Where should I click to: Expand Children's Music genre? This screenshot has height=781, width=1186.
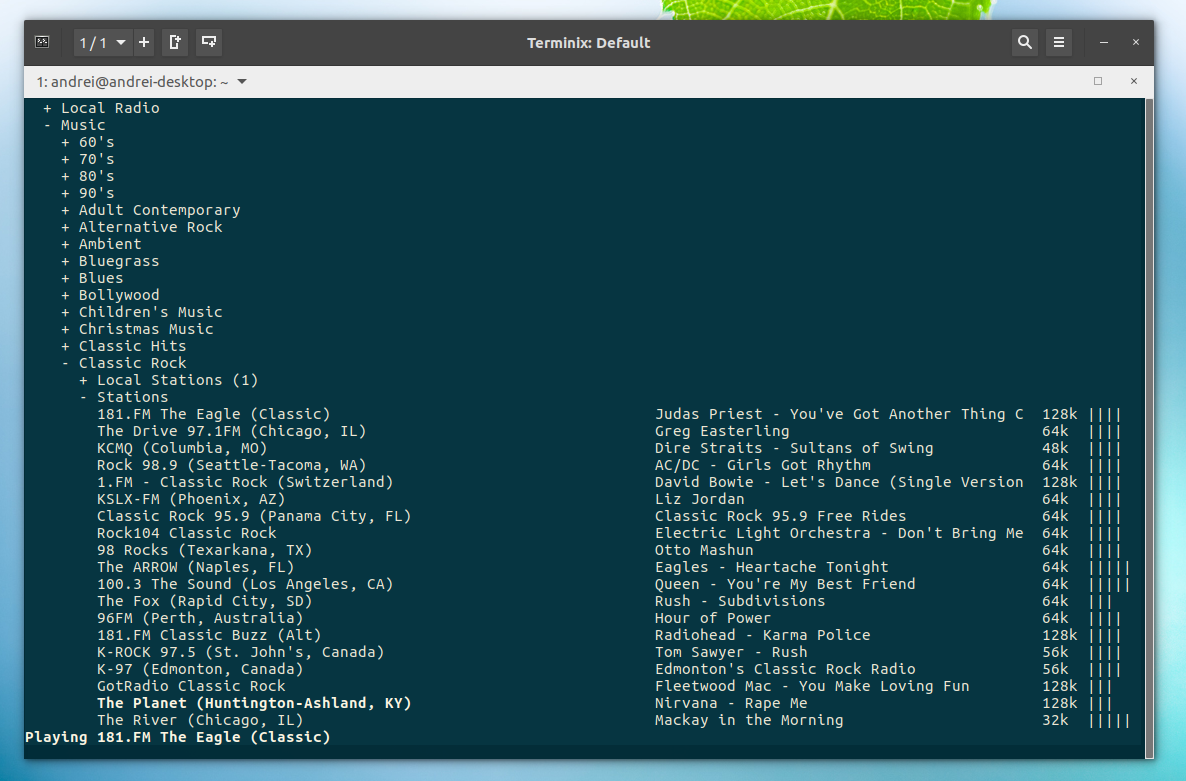click(141, 312)
